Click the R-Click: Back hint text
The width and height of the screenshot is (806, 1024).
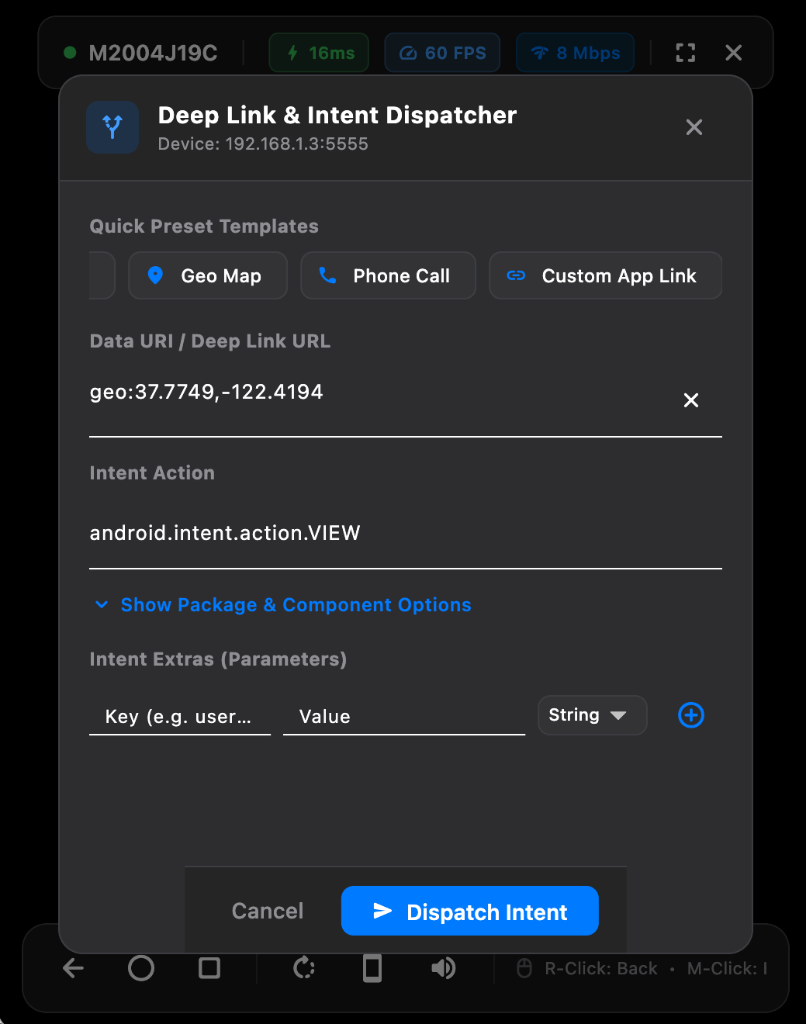click(x=601, y=968)
